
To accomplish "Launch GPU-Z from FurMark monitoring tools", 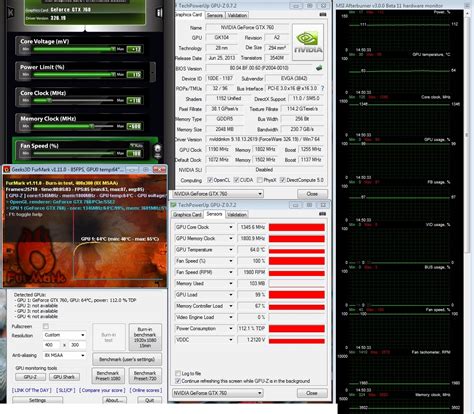I will [30, 377].
